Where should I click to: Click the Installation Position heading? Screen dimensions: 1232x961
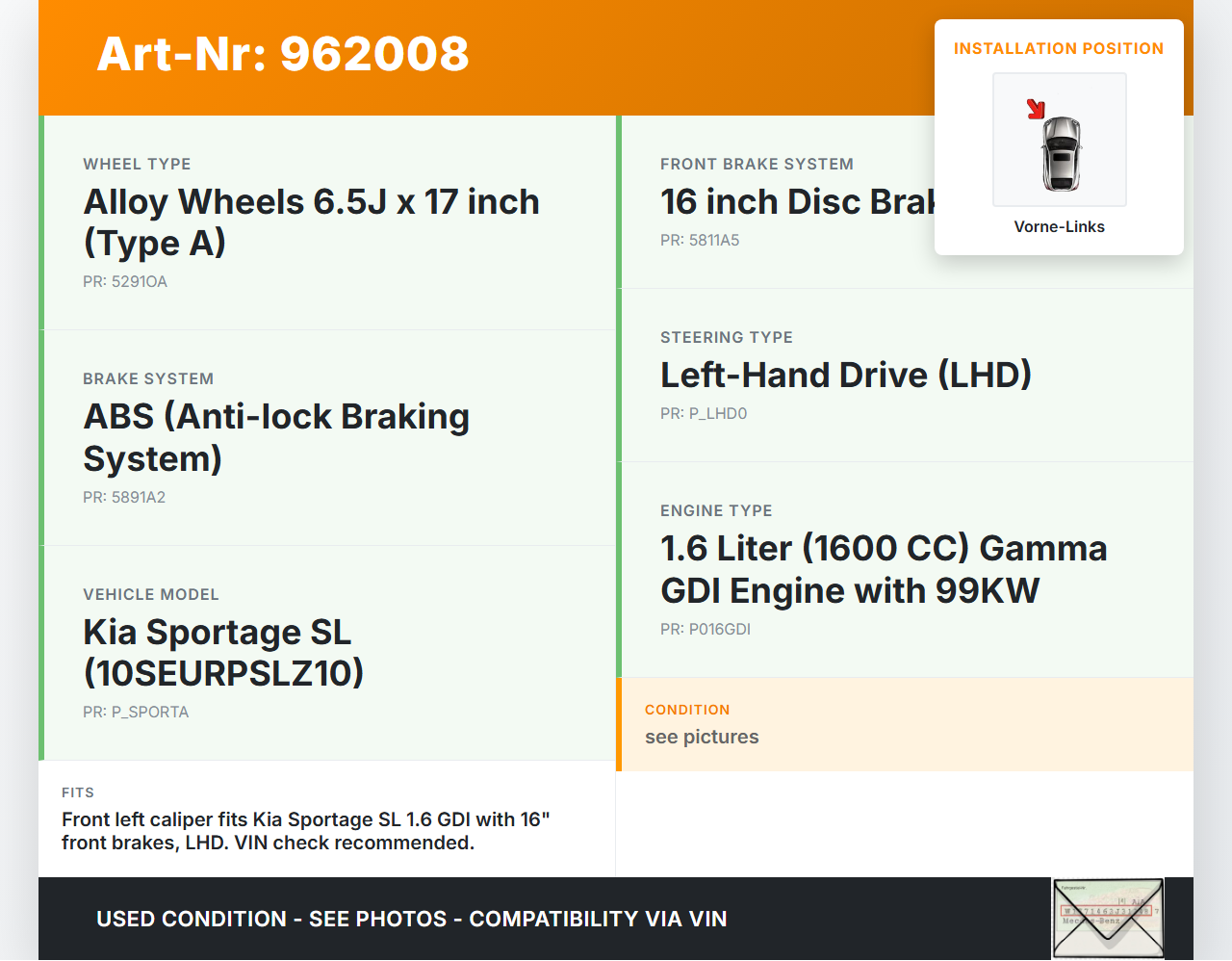[1058, 48]
